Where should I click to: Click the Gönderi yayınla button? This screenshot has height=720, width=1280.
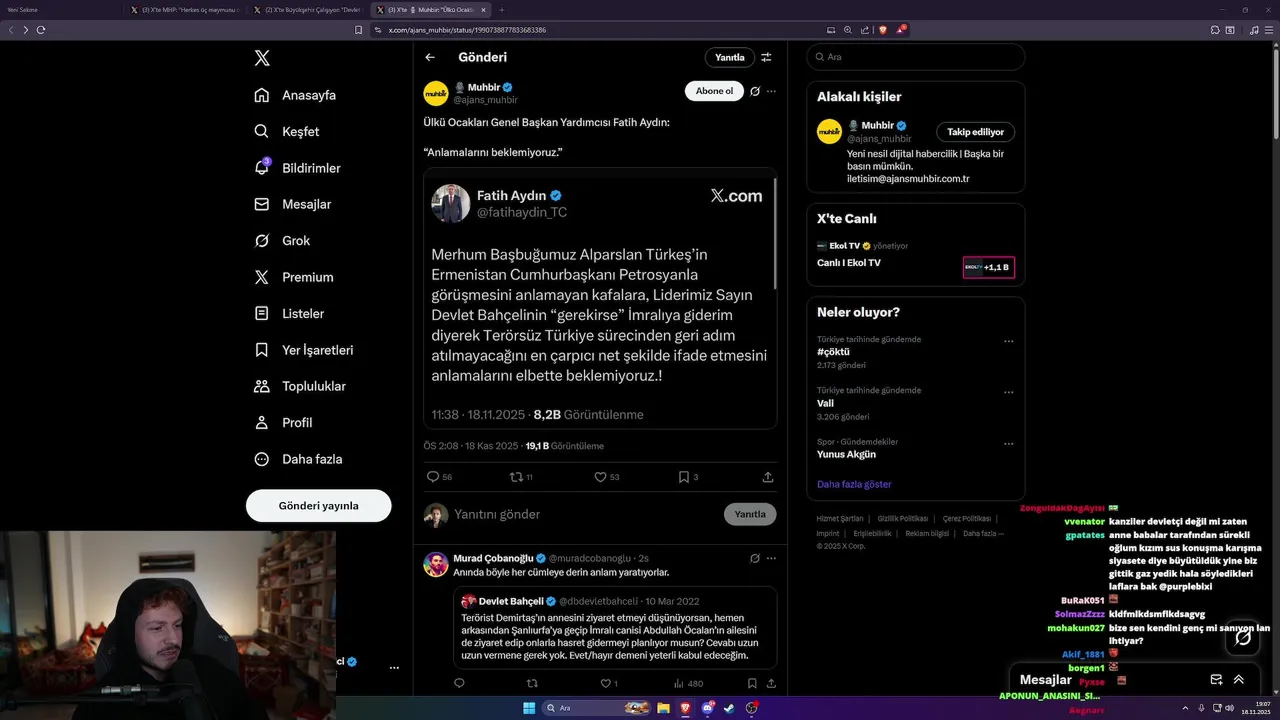(x=318, y=506)
